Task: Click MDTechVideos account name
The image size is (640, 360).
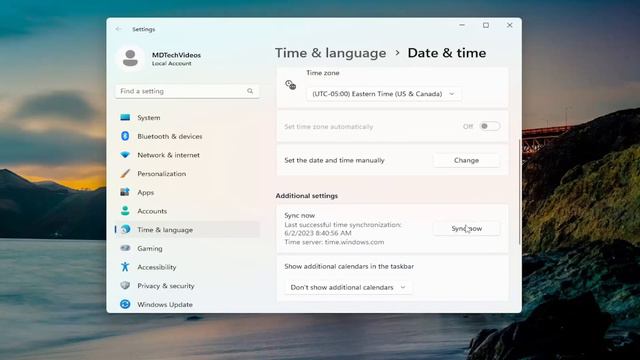Action: coord(176,55)
